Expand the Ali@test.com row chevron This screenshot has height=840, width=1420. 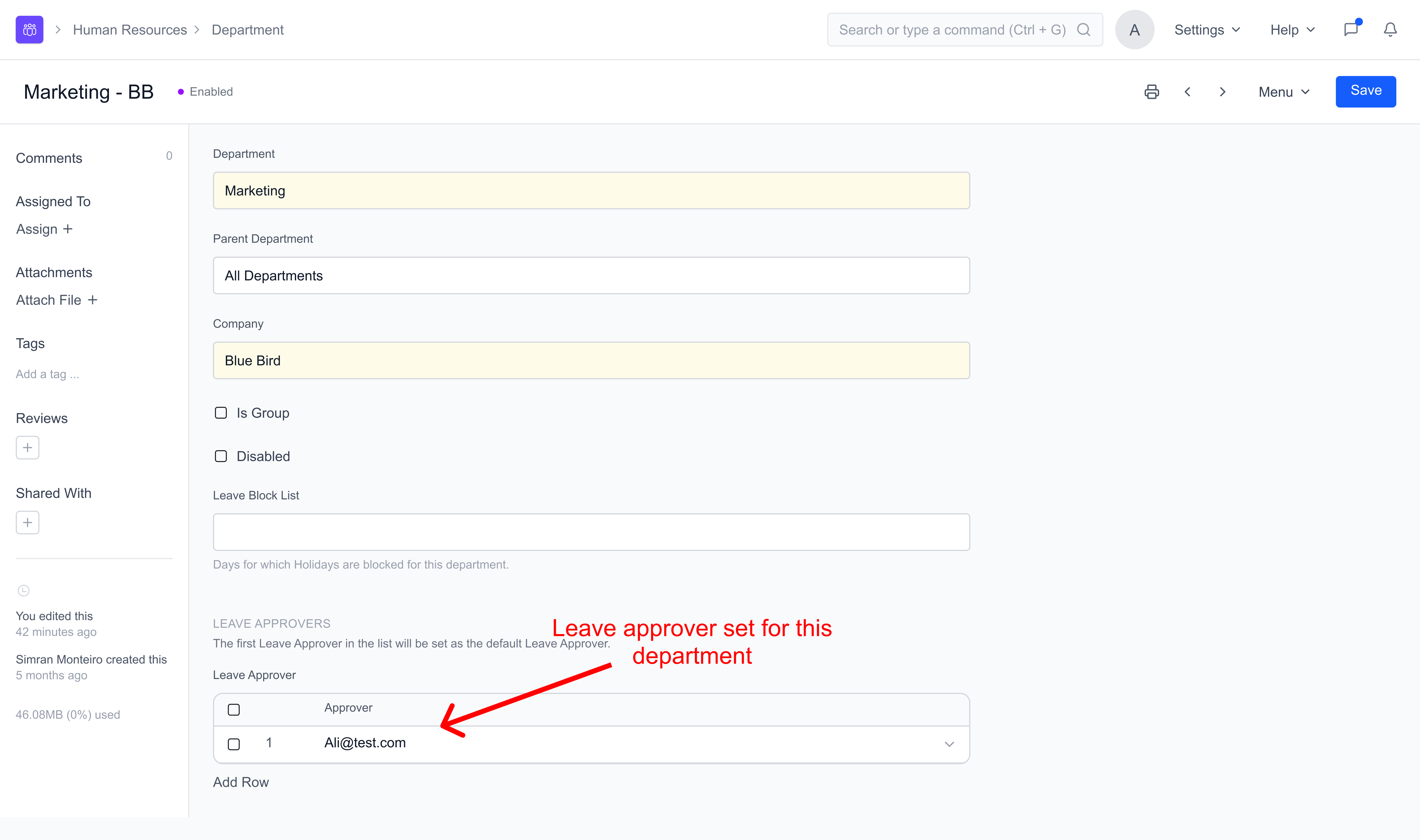[949, 744]
